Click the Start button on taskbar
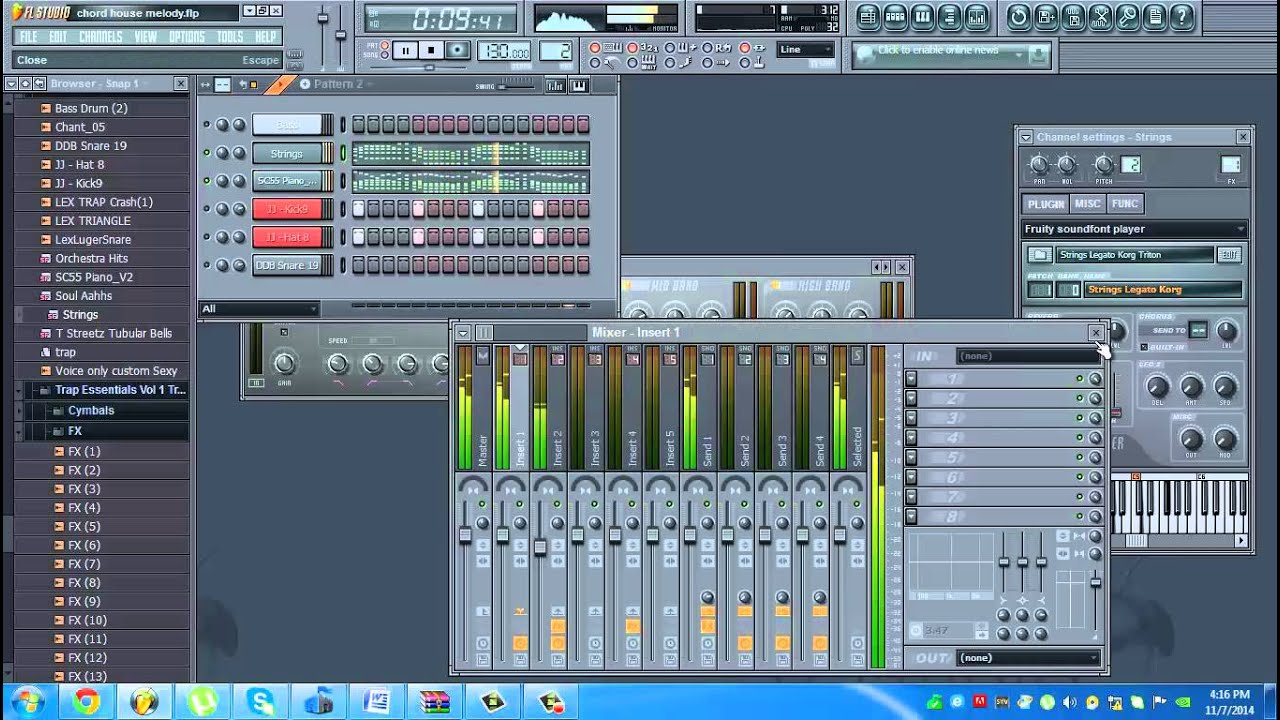Screen dimensions: 1280x720 click(x=27, y=702)
